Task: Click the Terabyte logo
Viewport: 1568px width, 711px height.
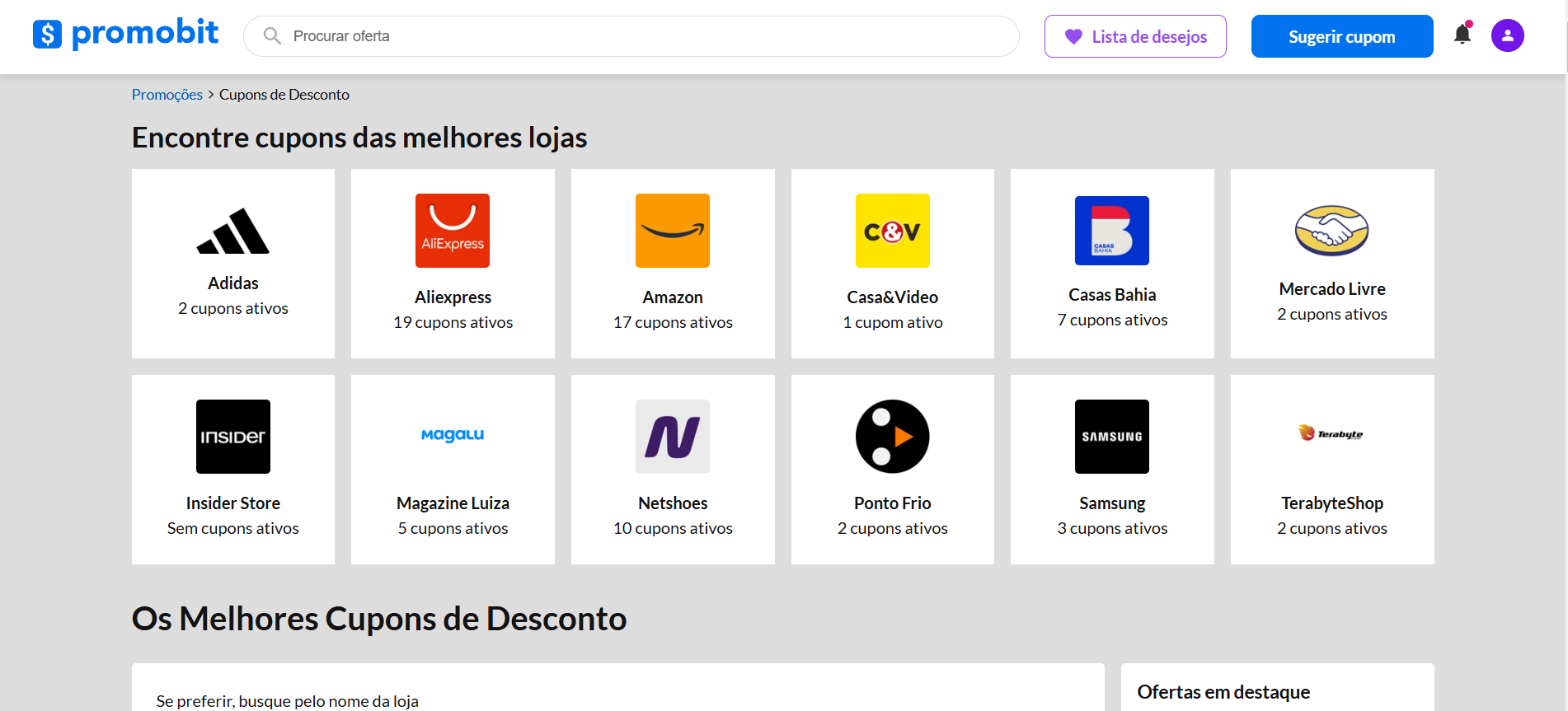Action: pos(1332,433)
